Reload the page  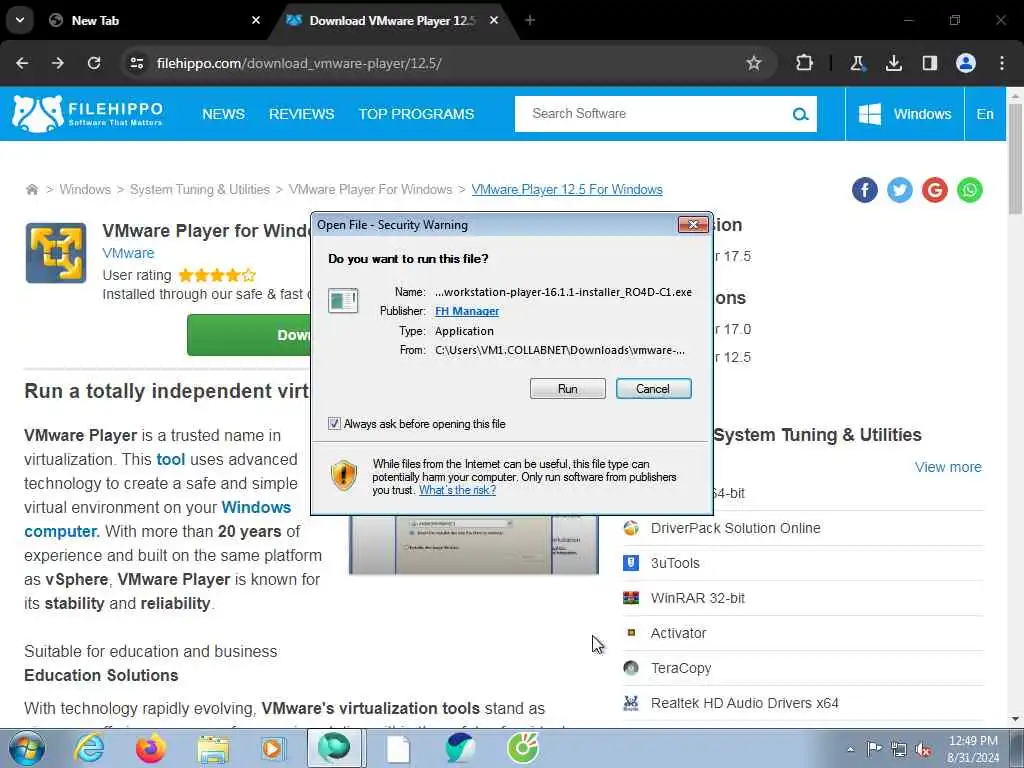(94, 63)
